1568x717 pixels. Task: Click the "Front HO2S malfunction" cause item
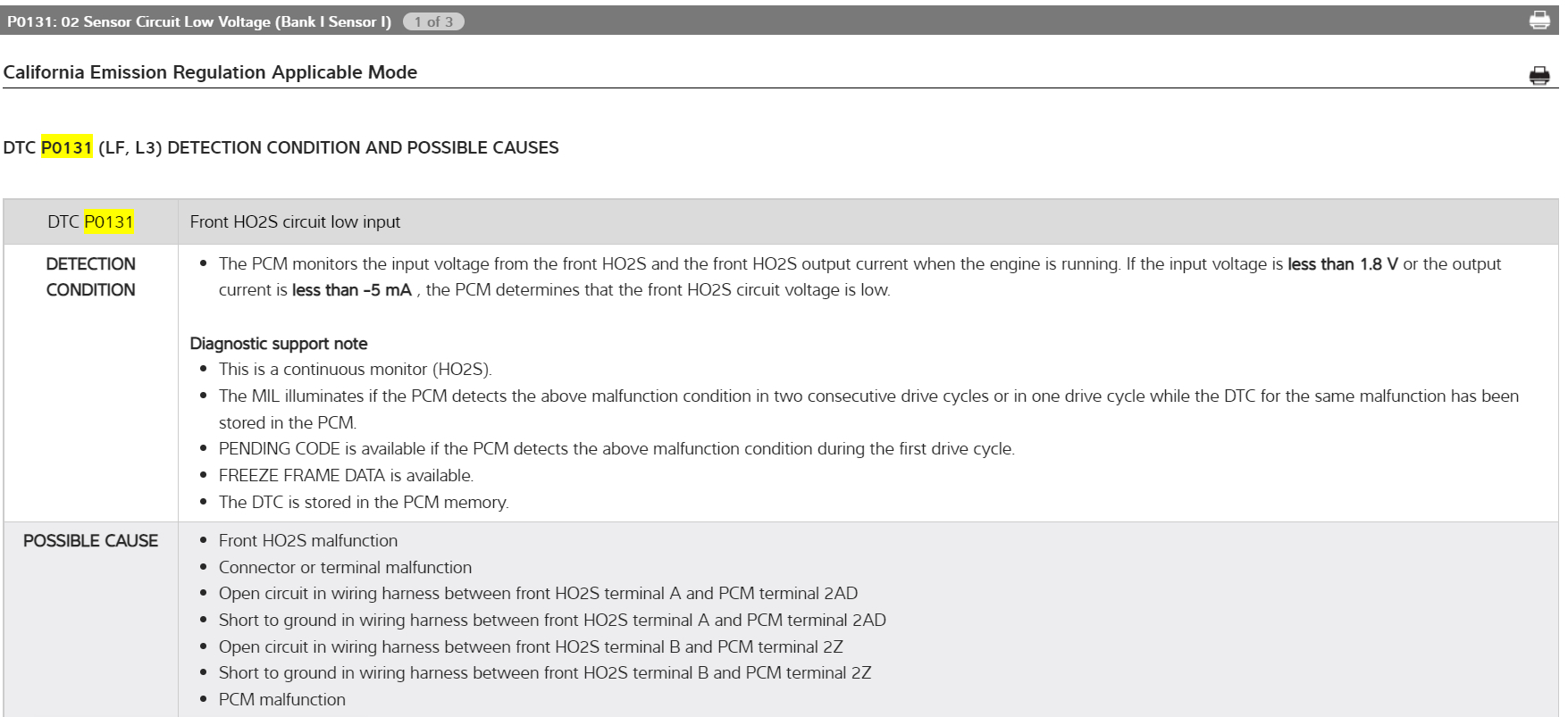point(308,540)
